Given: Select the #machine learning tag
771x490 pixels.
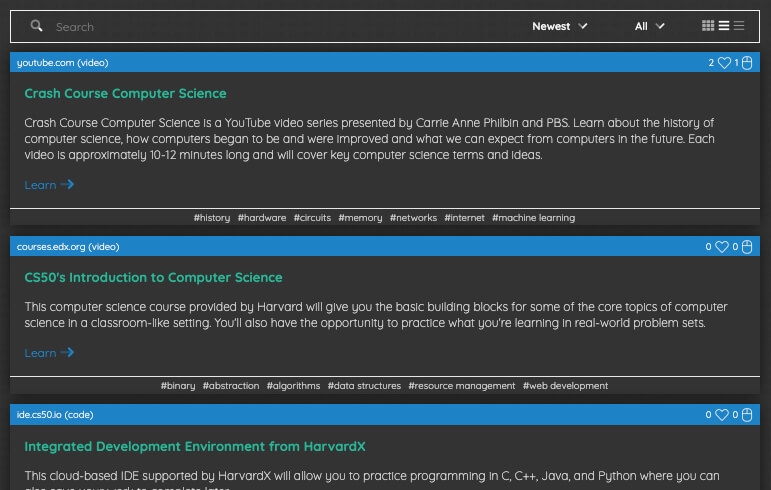Looking at the screenshot, I should coord(534,218).
